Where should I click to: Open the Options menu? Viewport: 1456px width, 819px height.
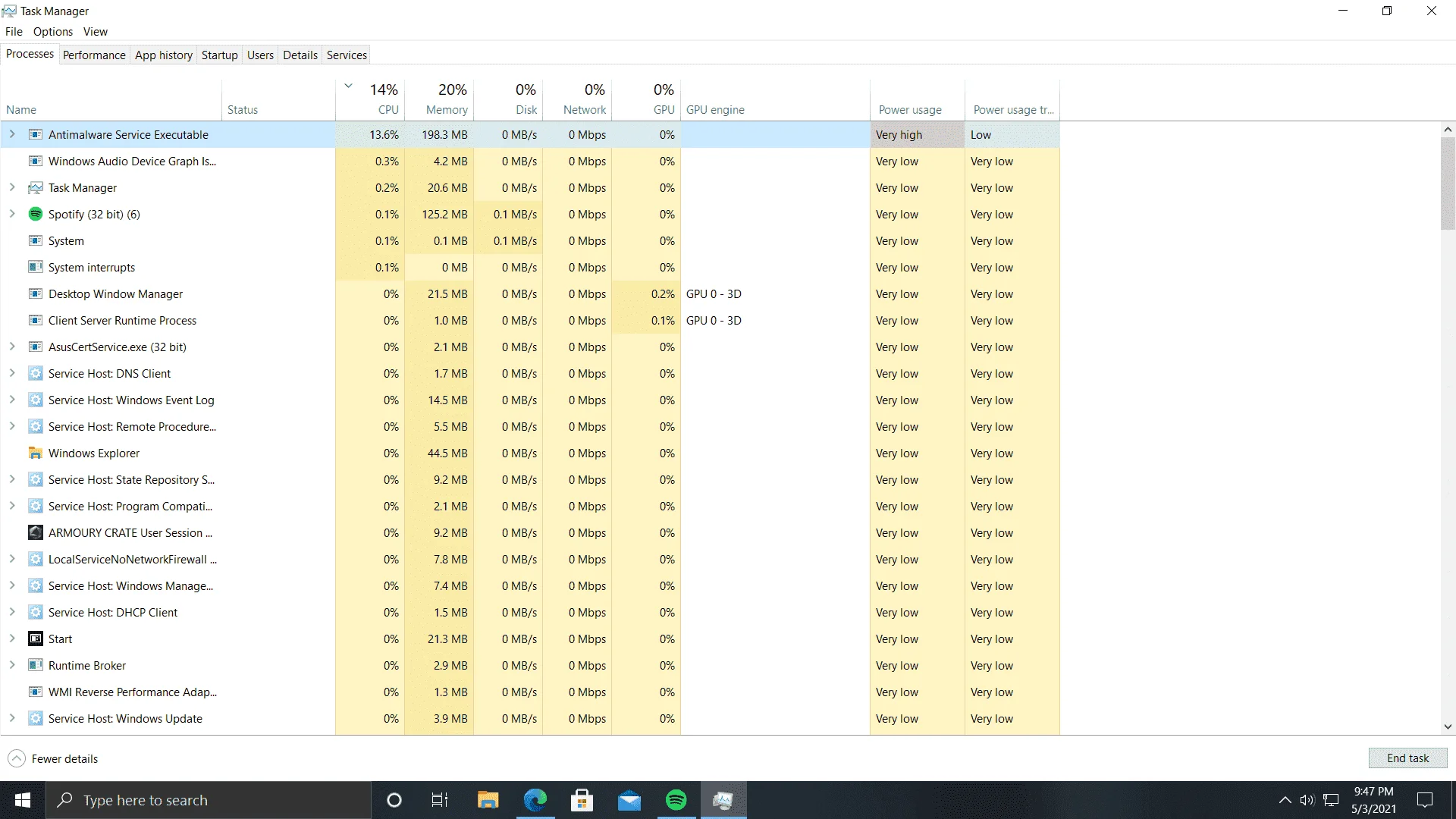coord(53,32)
